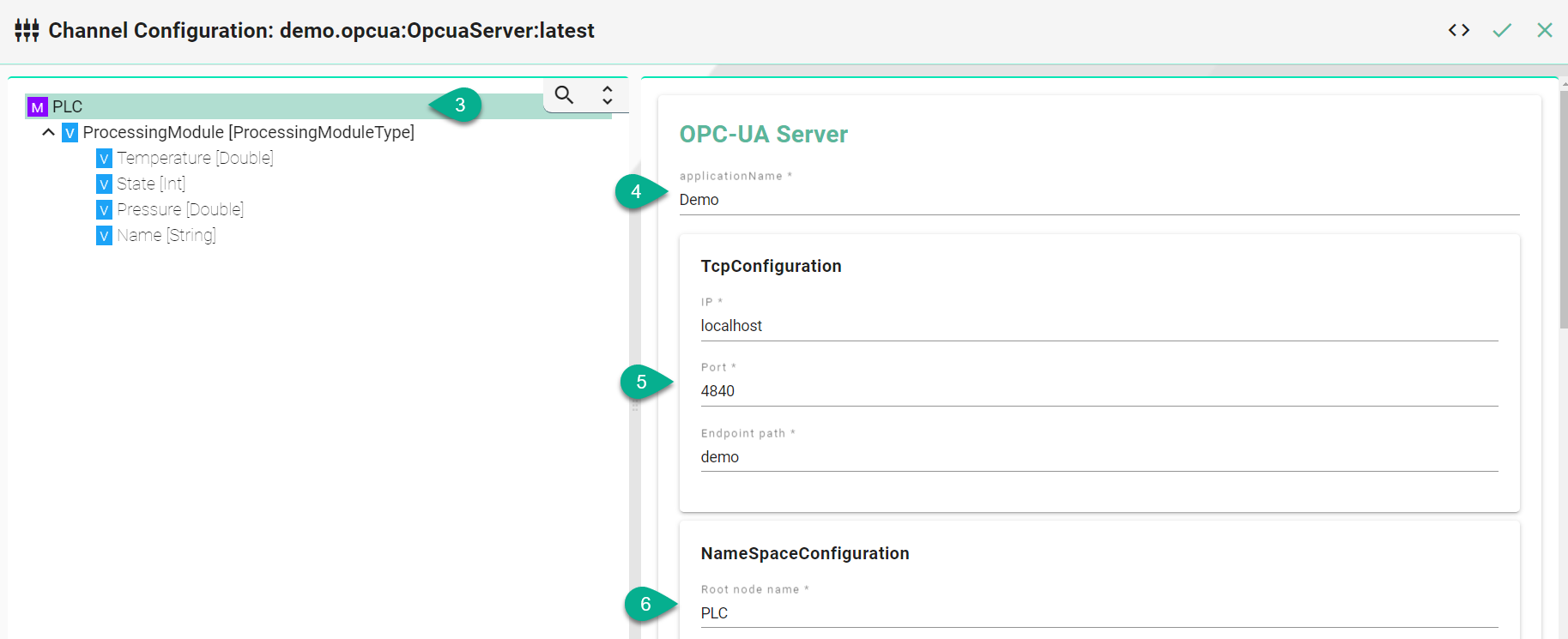Viewport: 1568px width, 639px height.
Task: Click the Root node name field
Action: [x=1099, y=613]
